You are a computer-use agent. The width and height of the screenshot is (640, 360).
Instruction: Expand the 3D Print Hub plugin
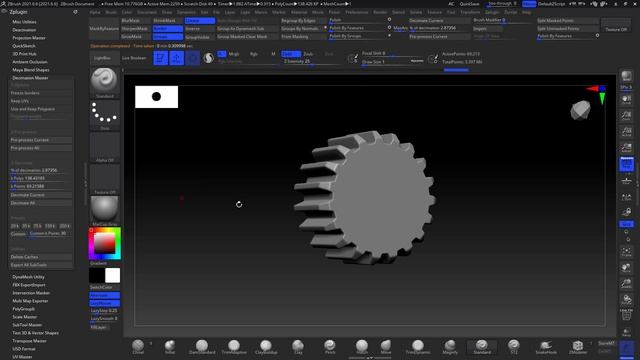[x=24, y=54]
